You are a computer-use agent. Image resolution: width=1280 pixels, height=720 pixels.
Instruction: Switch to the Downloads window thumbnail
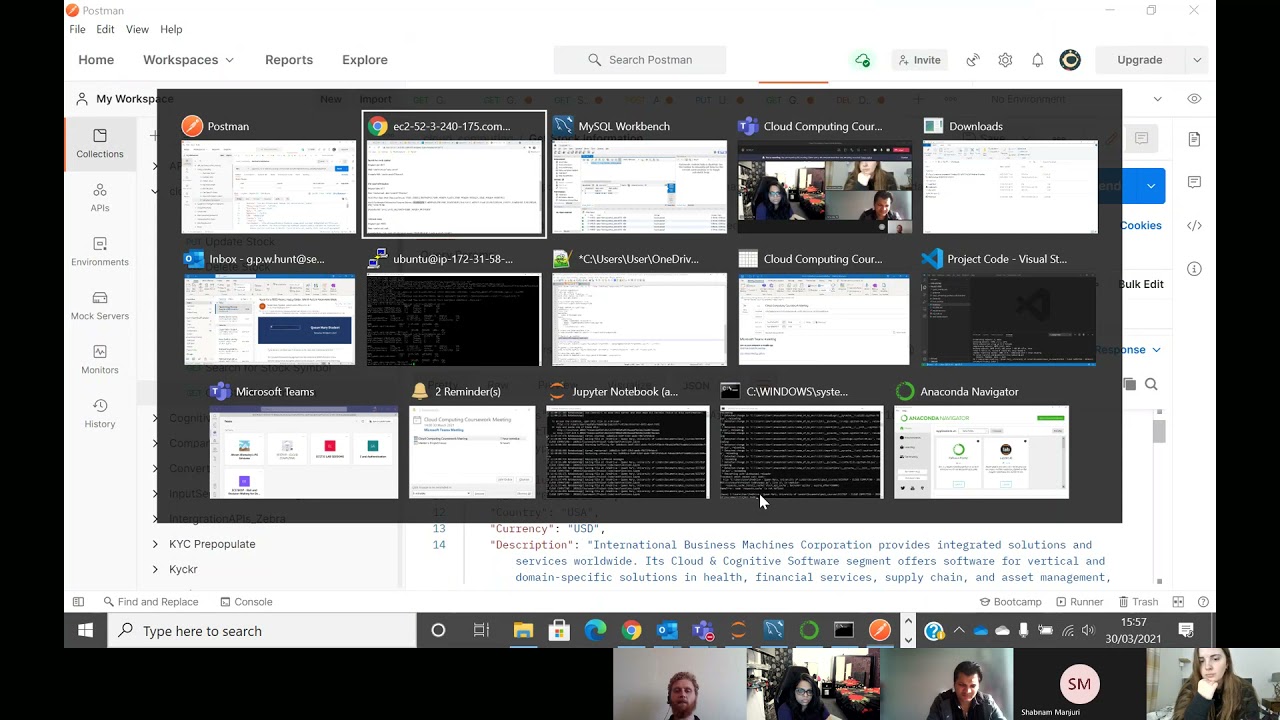coord(1010,186)
